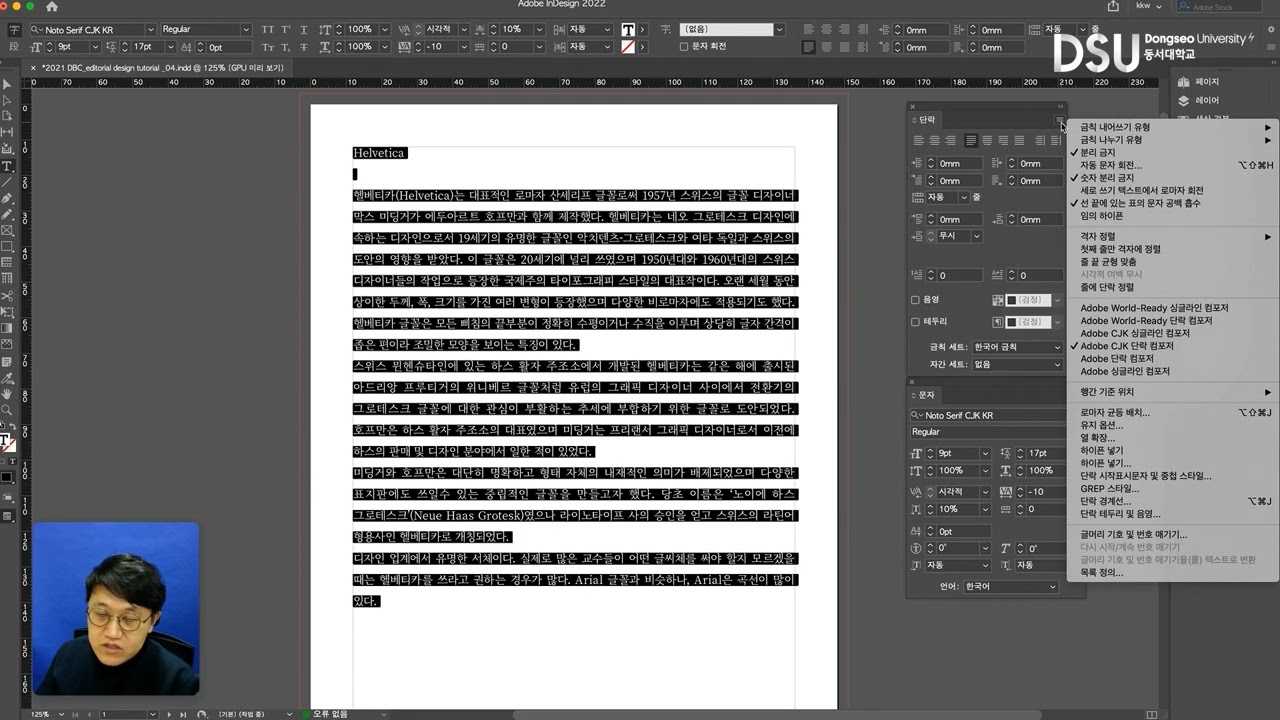Go to last page arrow in status bar
This screenshot has width=1280, height=720.
click(x=182, y=714)
